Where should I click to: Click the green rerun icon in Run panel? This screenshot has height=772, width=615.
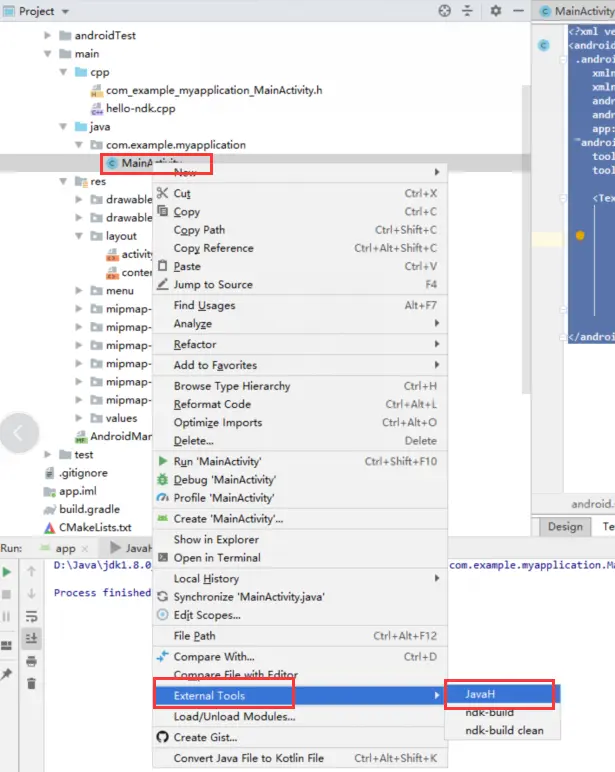coord(7,572)
